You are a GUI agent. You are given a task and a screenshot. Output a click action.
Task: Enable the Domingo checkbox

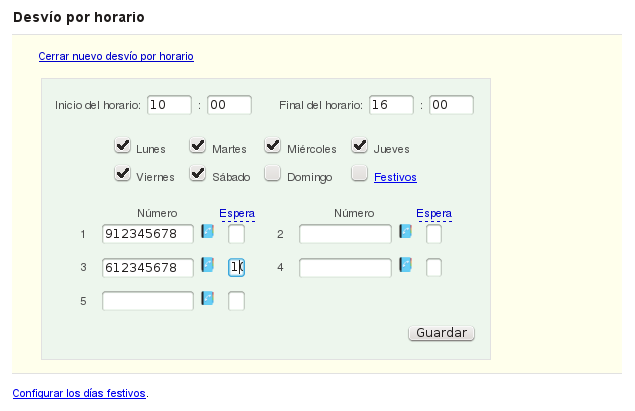272,174
